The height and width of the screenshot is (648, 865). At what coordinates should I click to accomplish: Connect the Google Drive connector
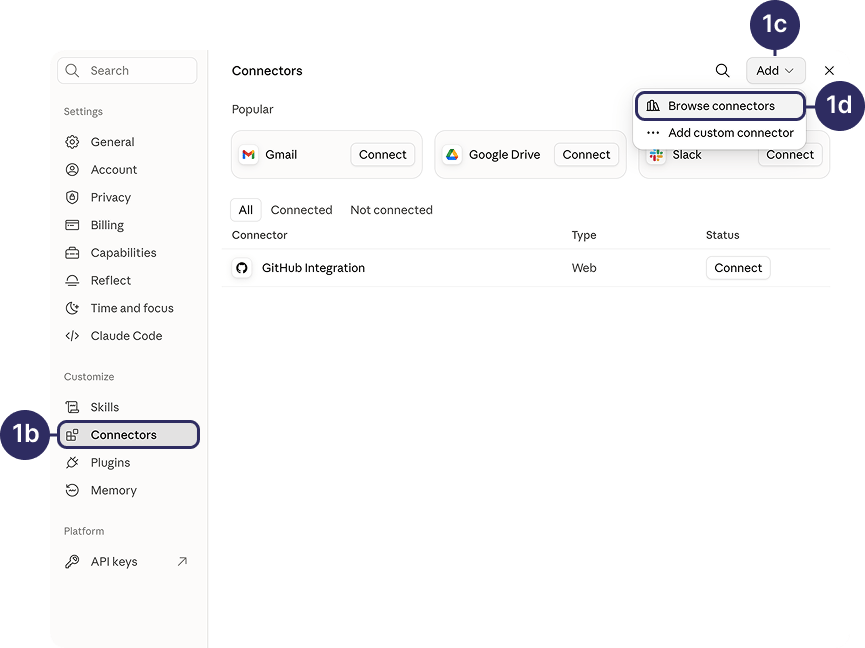pos(586,154)
